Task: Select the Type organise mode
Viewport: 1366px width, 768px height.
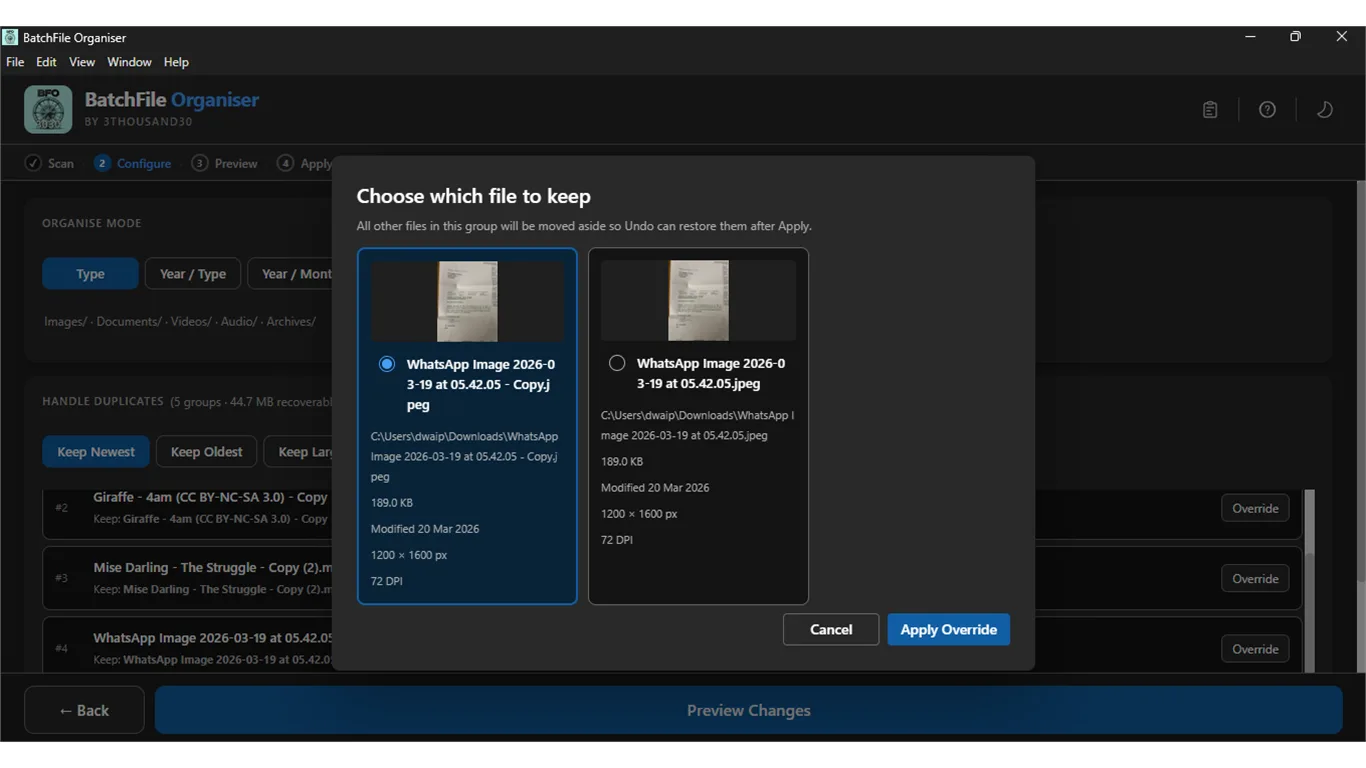Action: pos(90,274)
